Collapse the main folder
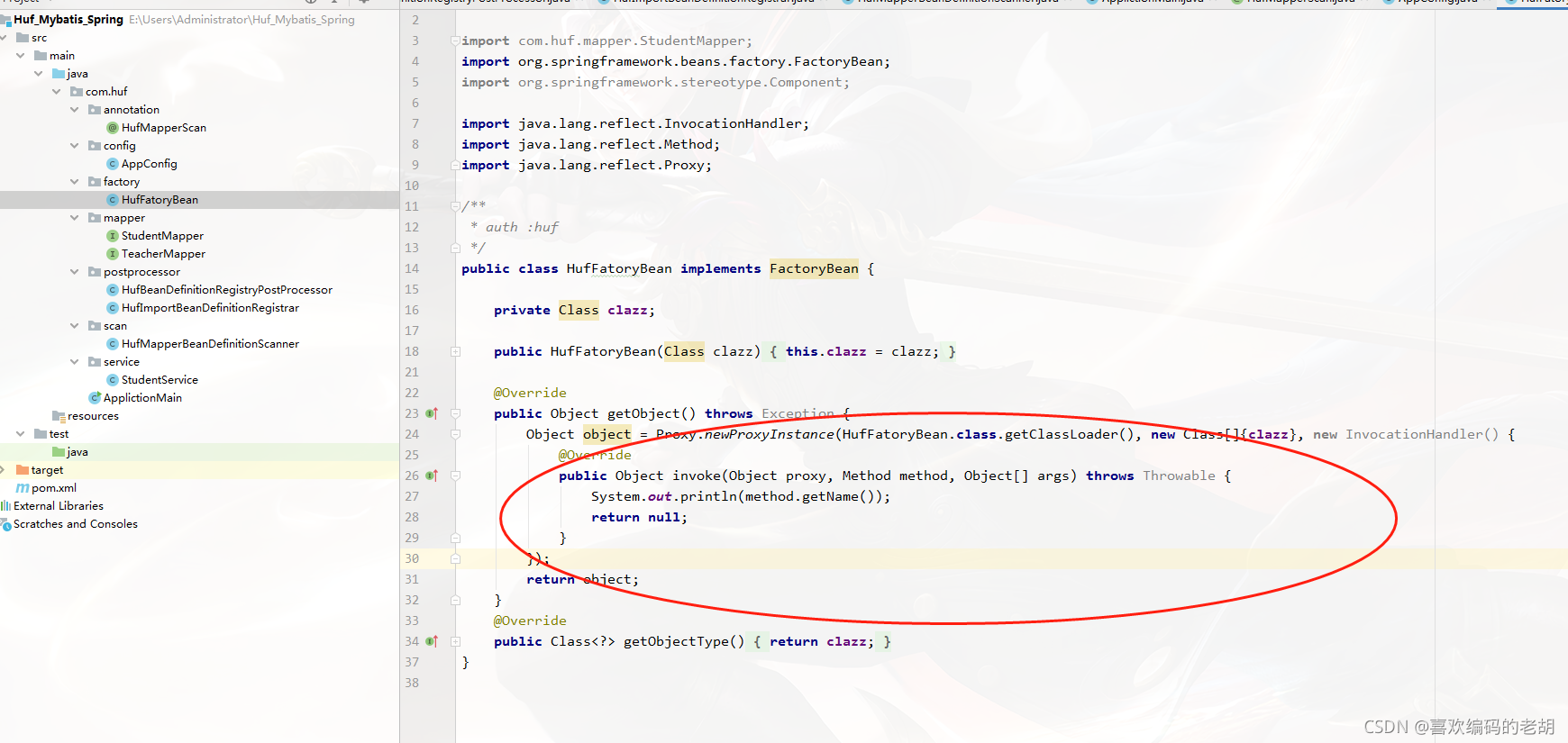The width and height of the screenshot is (1568, 743). [x=21, y=56]
